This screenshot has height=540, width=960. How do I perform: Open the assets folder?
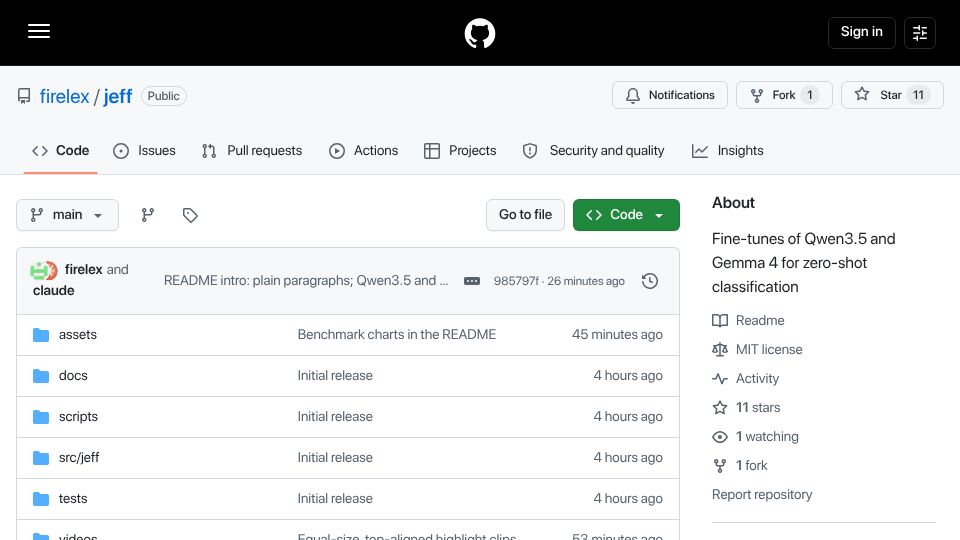(78, 334)
